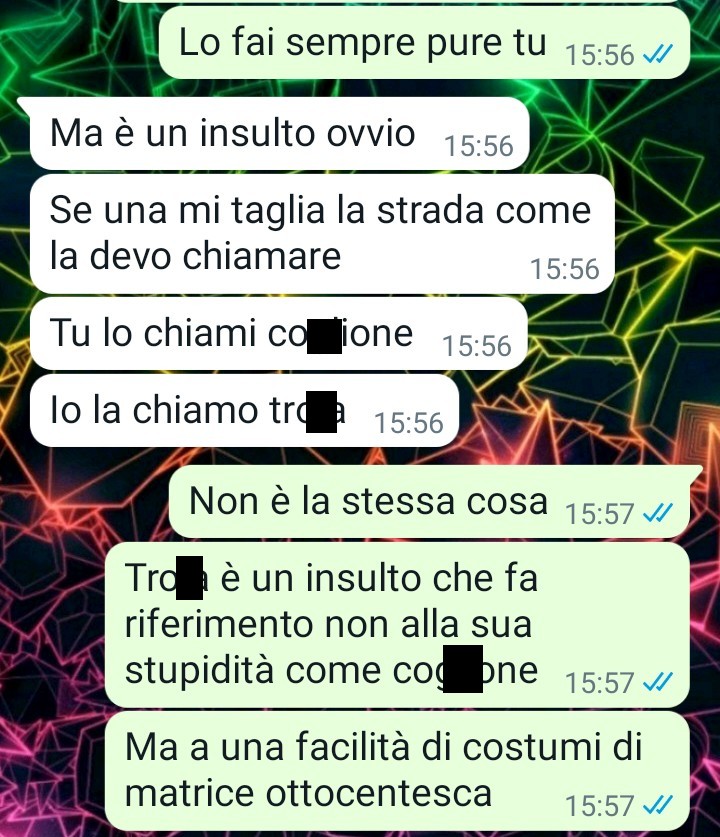Screen dimensions: 720x837
Task: Tap the black censor box in 'Tu lo chiami' message
Action: click(x=325, y=335)
